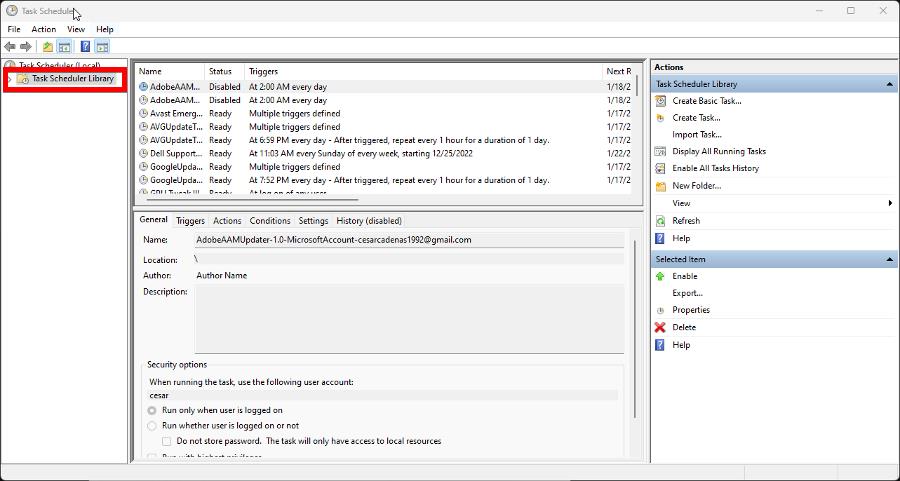Click the task list vertical scrollbar

pos(637,85)
